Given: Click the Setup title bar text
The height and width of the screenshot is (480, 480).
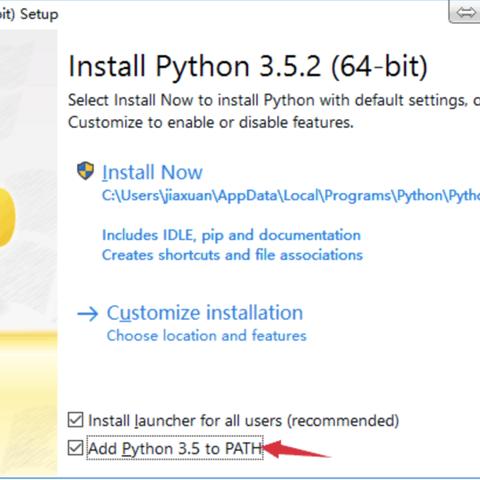Looking at the screenshot, I should pos(29,14).
